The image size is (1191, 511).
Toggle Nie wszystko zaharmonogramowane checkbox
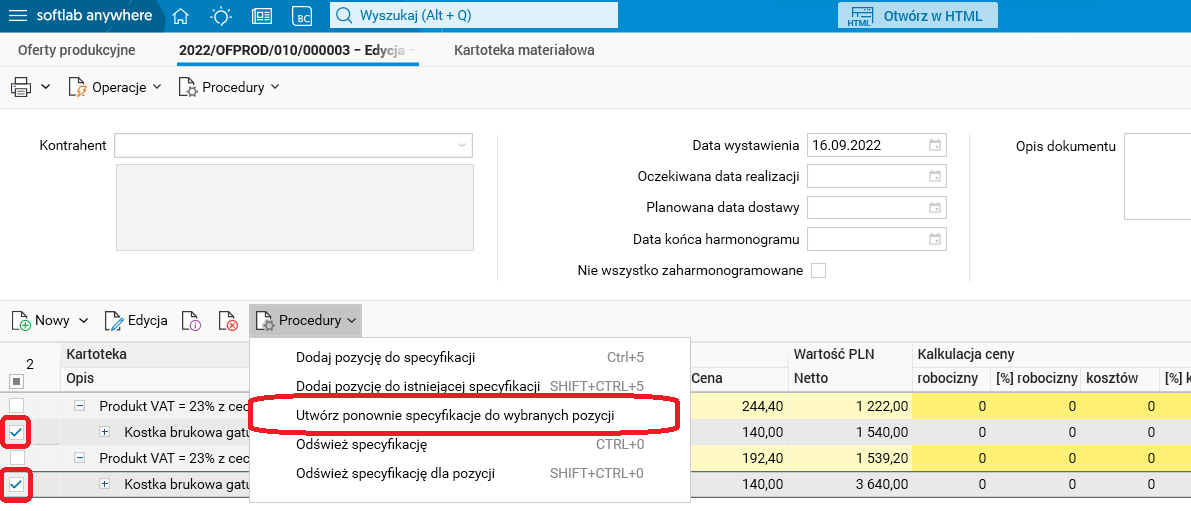tap(818, 270)
